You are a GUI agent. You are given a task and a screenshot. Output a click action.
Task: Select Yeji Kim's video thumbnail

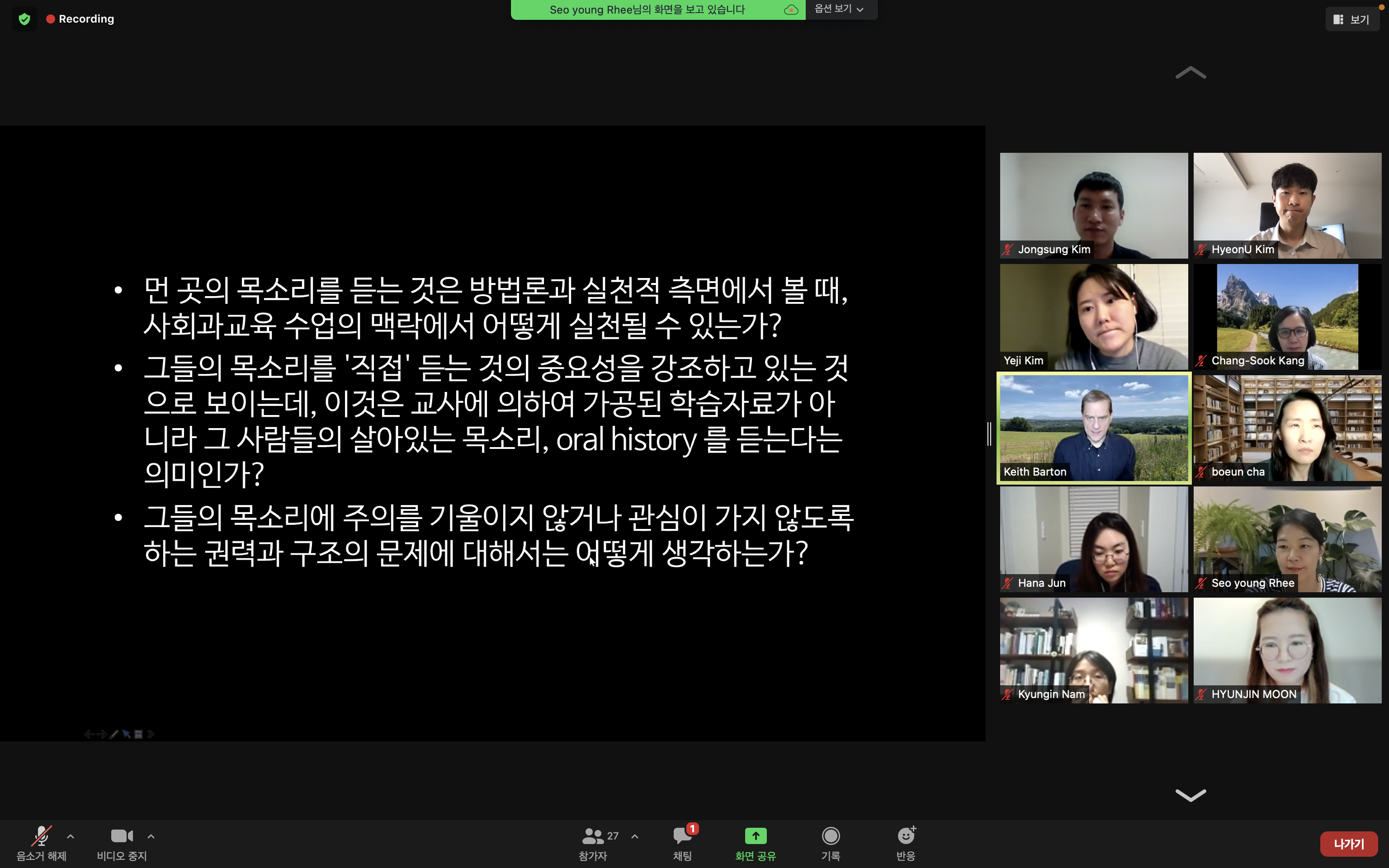click(x=1094, y=317)
